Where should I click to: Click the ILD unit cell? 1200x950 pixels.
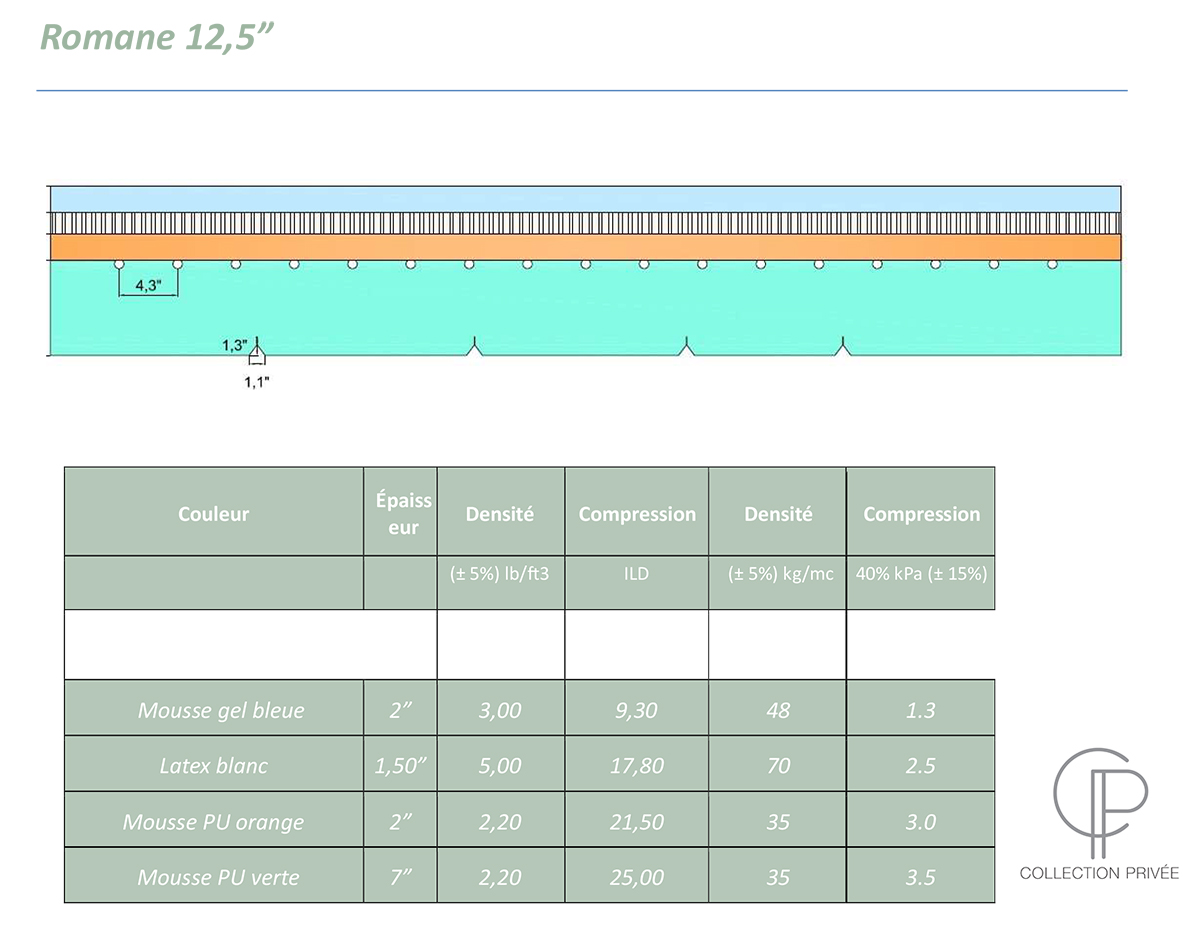[x=636, y=574]
